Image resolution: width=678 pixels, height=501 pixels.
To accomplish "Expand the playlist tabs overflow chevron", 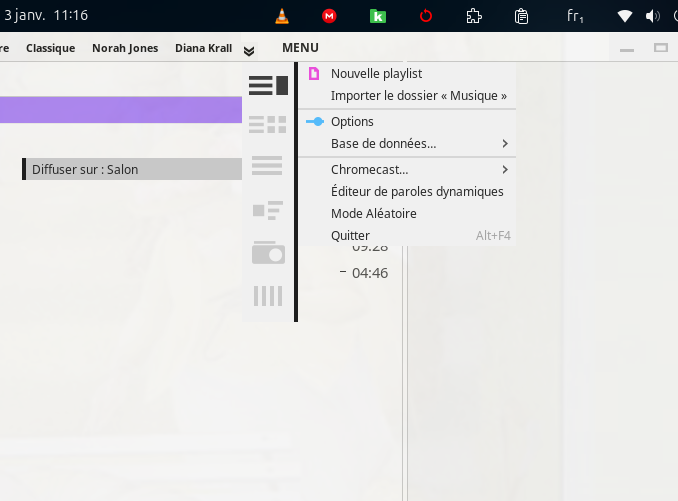I will [x=249, y=50].
